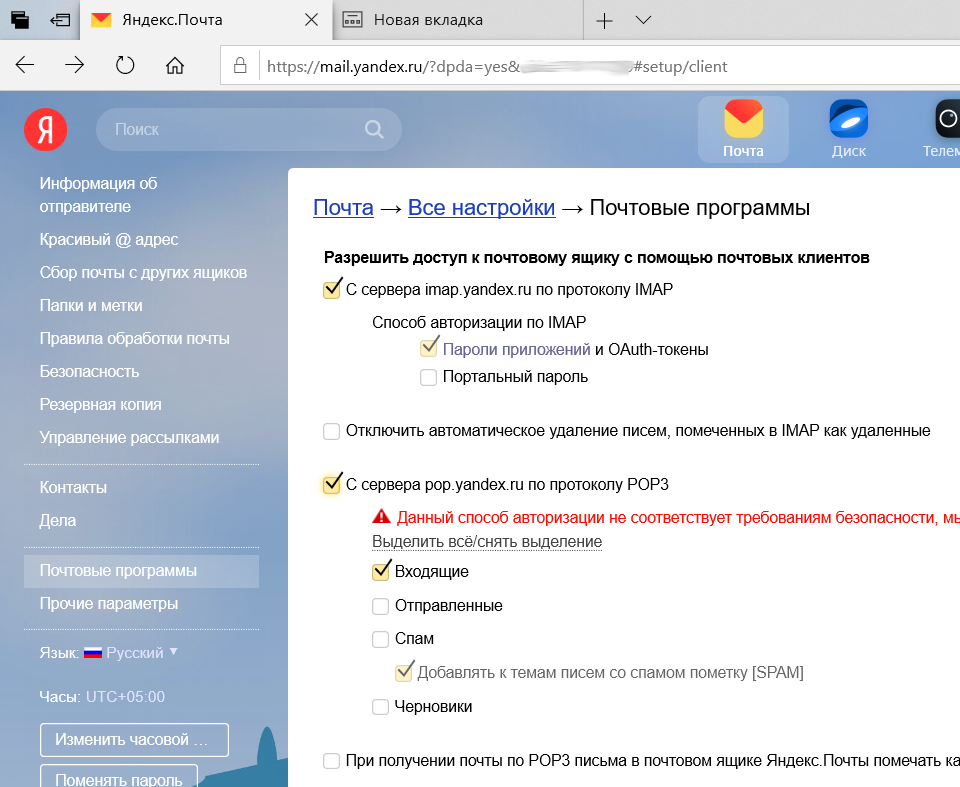
Task: Open Информация об отправителе settings
Action: coord(98,195)
